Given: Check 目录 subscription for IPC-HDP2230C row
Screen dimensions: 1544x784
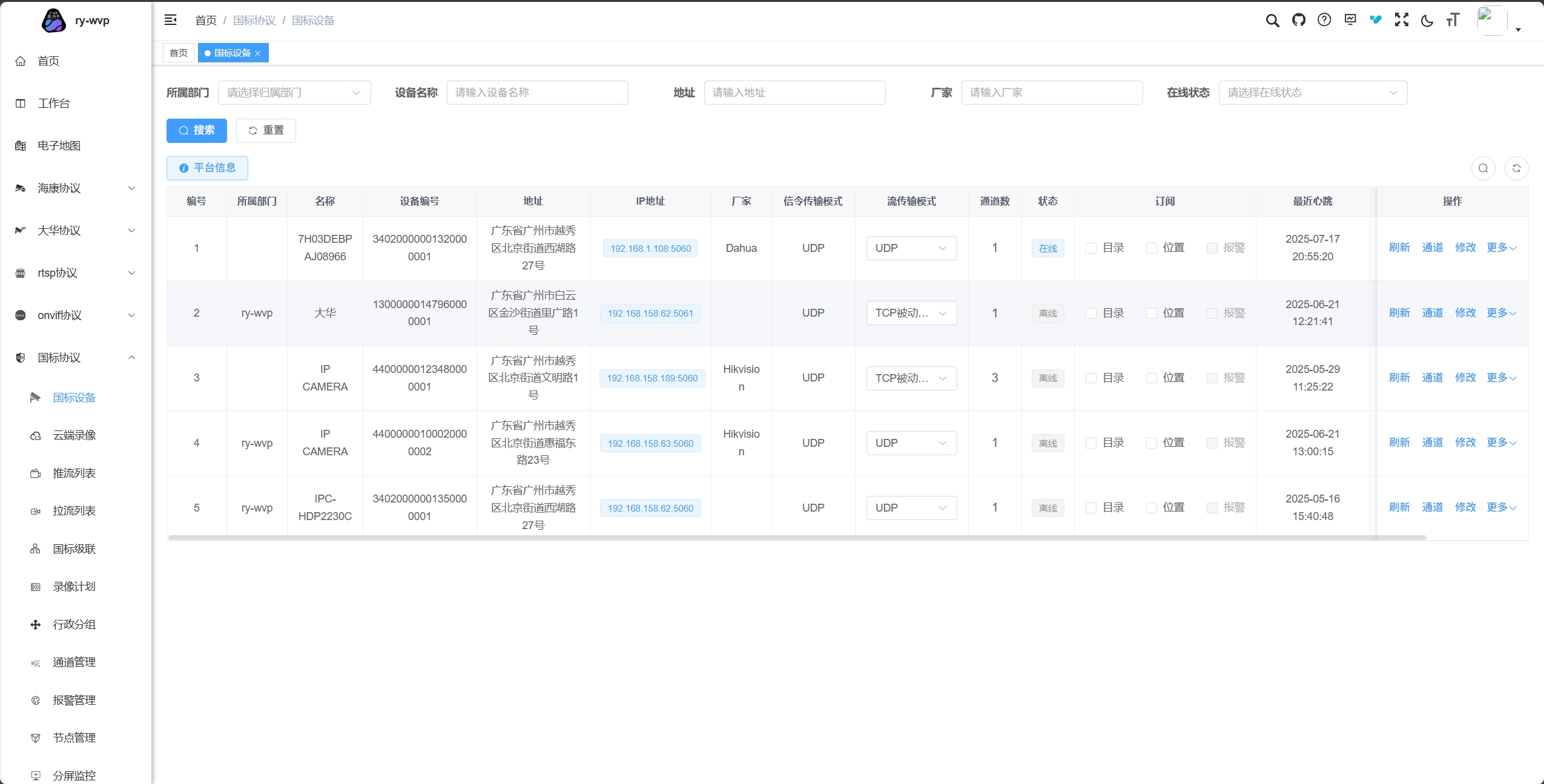Looking at the screenshot, I should click(1091, 508).
